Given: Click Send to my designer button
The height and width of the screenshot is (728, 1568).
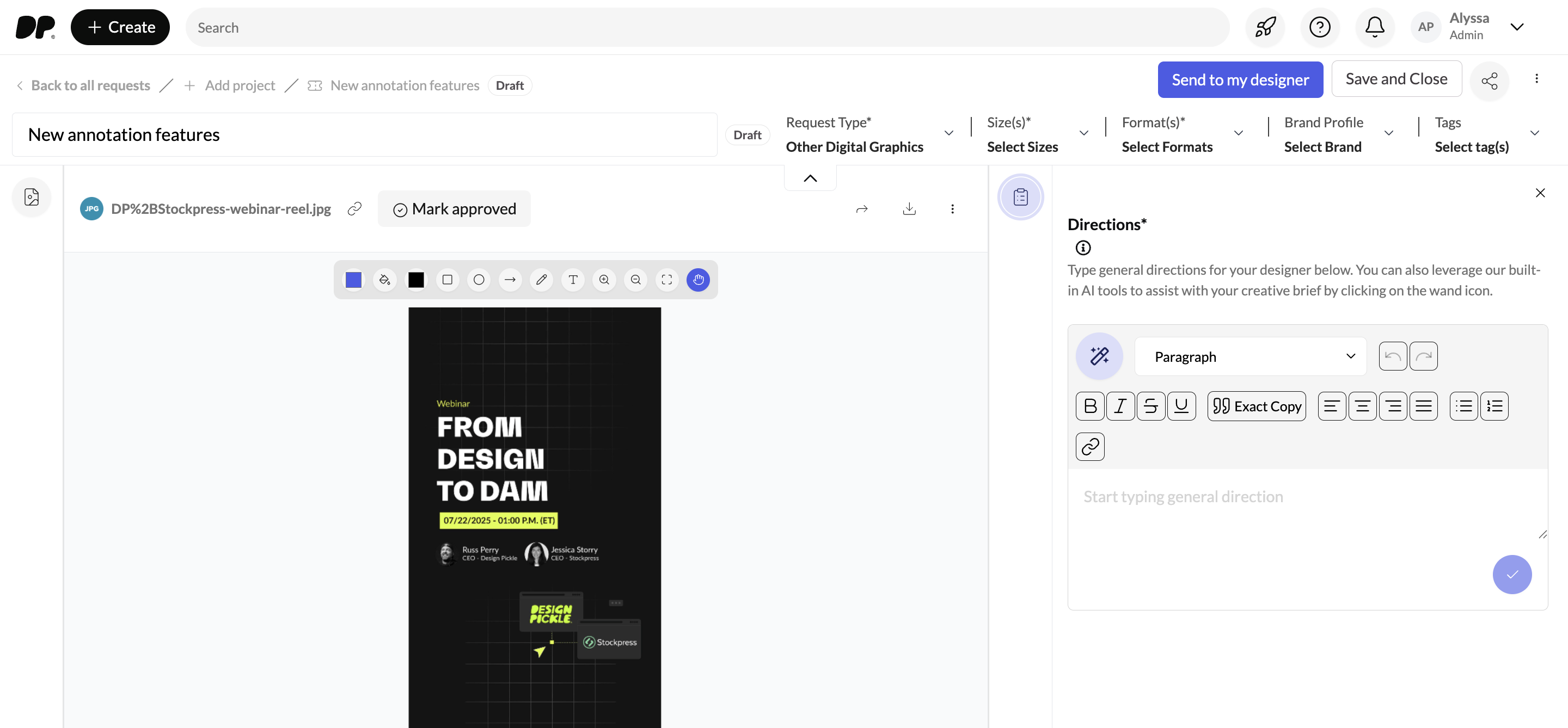Looking at the screenshot, I should 1240,79.
